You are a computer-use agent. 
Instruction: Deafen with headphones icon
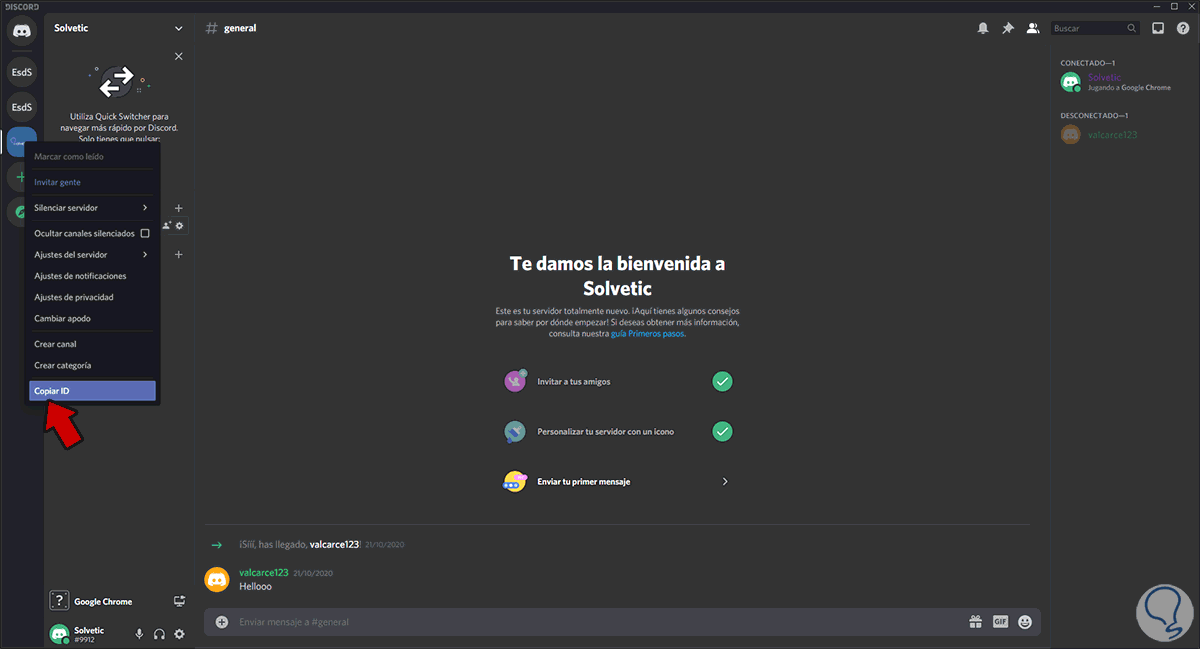[x=159, y=634]
